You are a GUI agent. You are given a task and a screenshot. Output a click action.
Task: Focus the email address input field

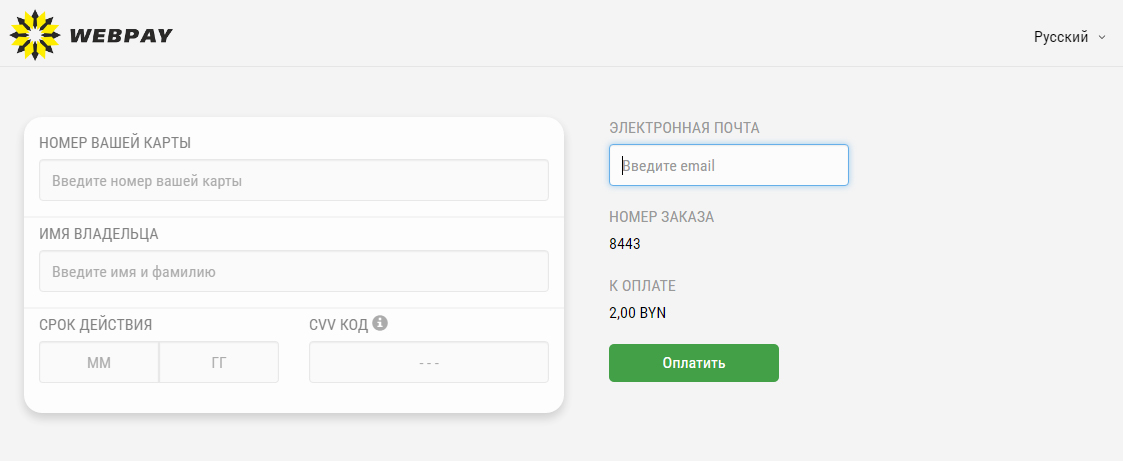(729, 166)
